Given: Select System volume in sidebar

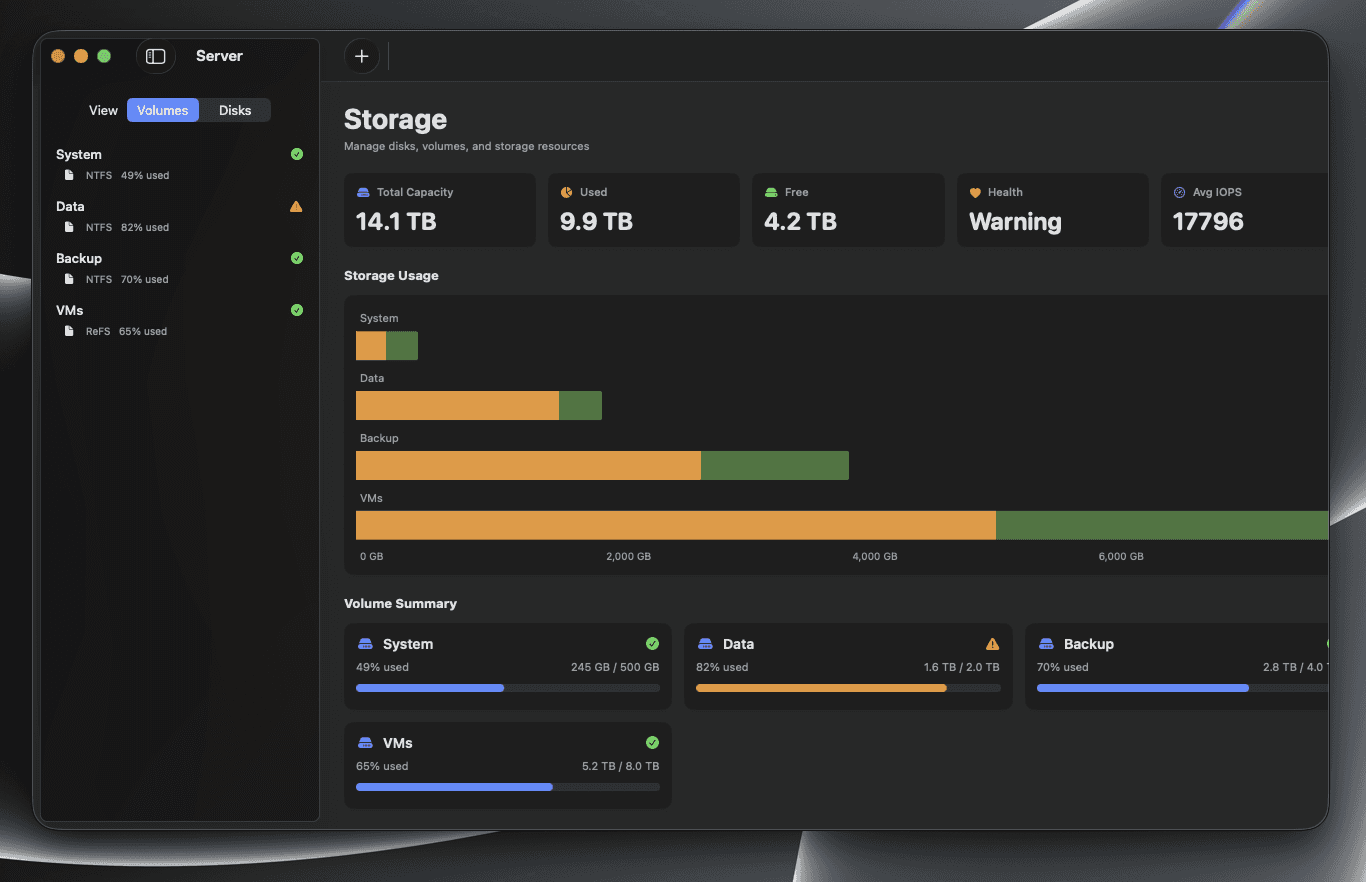Looking at the screenshot, I should (x=180, y=164).
